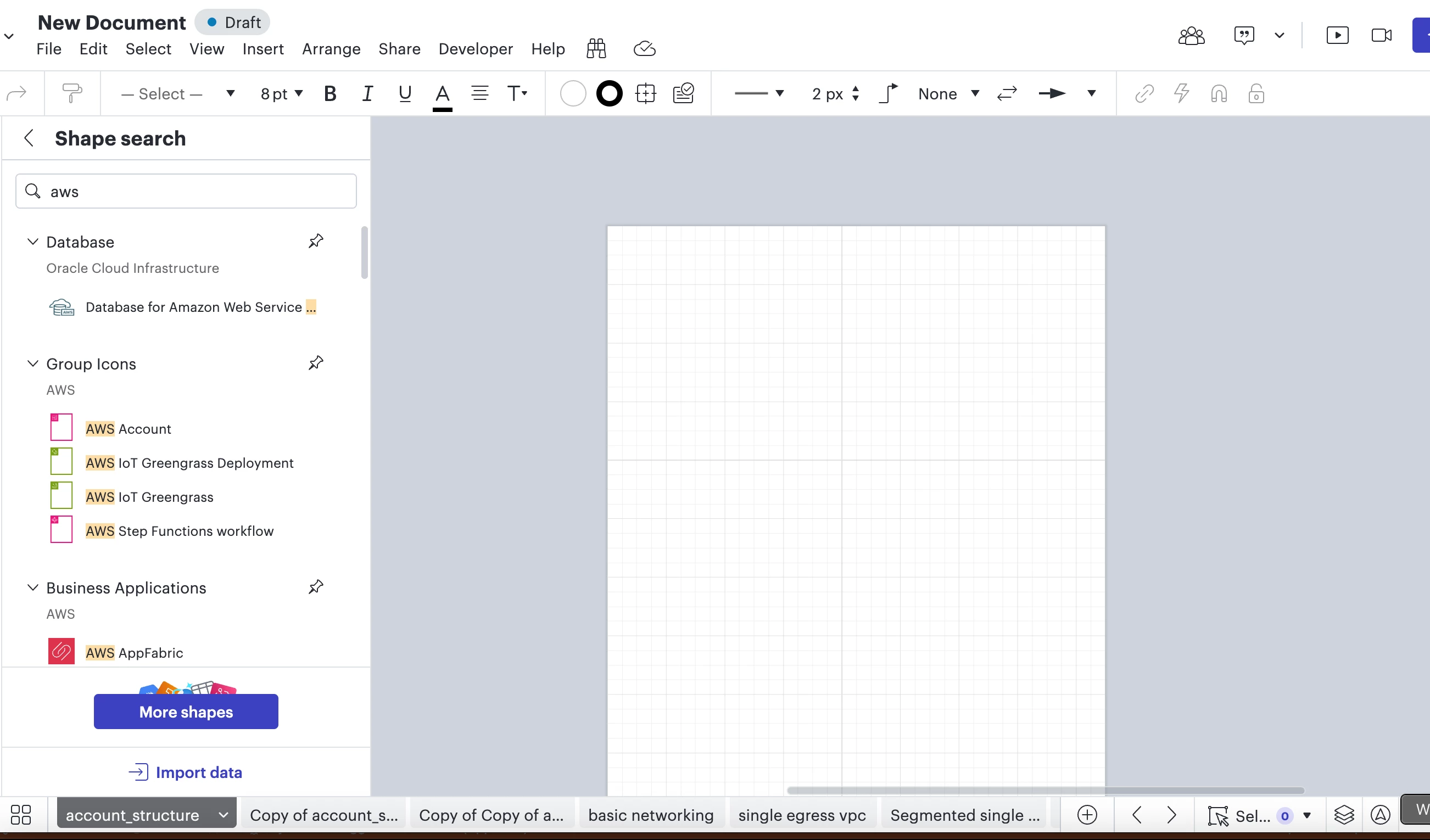
Task: Click the cloud saved status icon
Action: pyautogui.click(x=644, y=49)
